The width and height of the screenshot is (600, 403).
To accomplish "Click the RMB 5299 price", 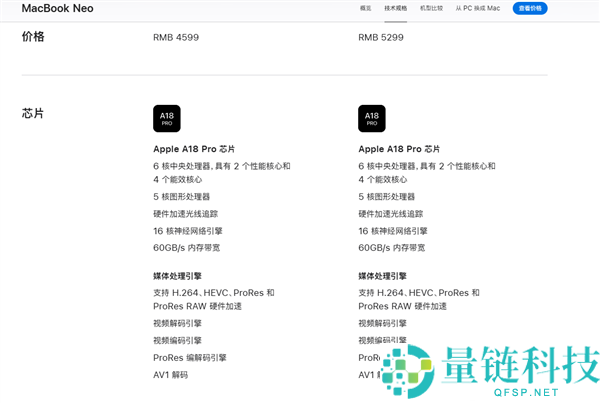I will click(x=381, y=37).
